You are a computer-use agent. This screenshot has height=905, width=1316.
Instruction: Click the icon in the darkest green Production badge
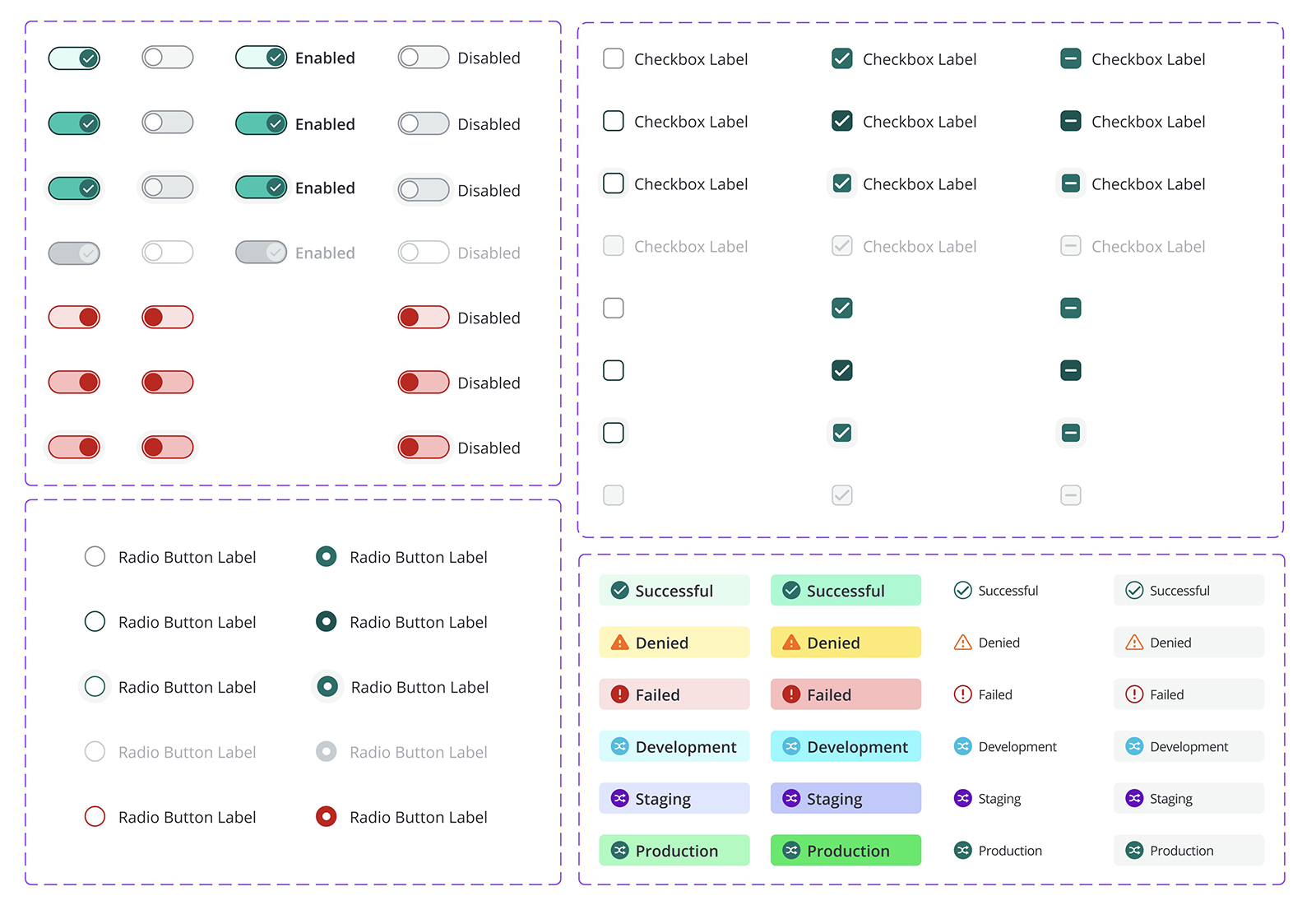791,851
